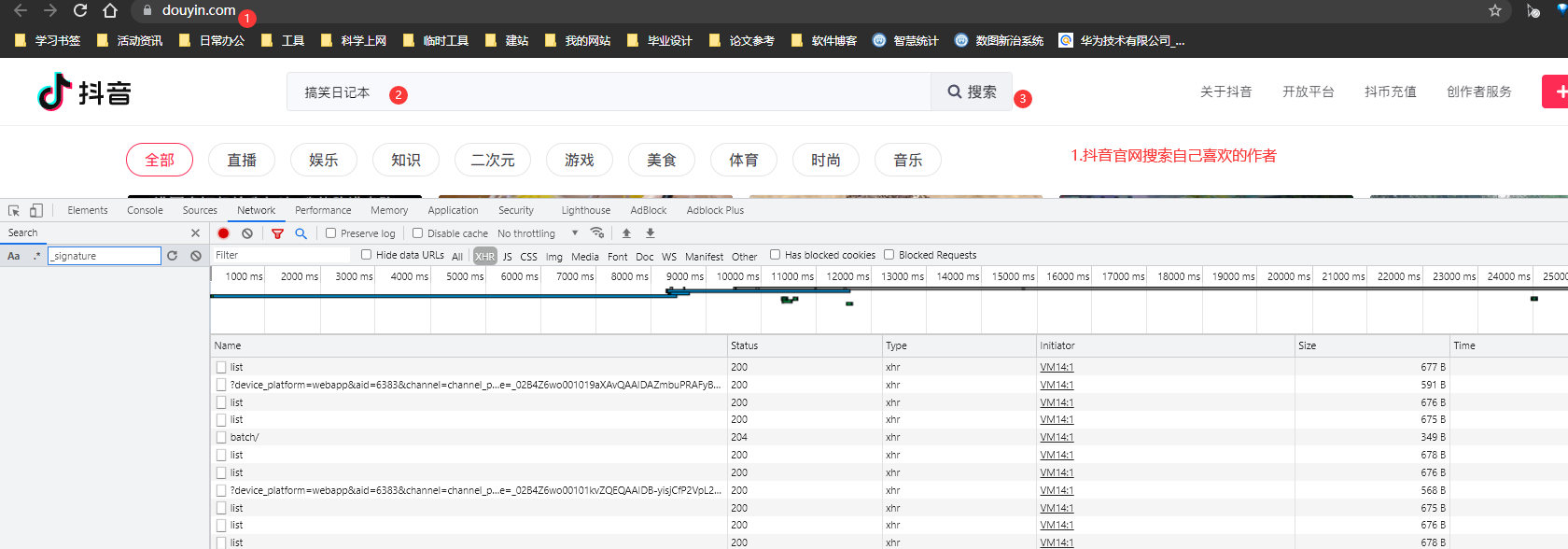The image size is (1568, 549).
Task: Open the 关于抖音 link
Action: (x=1225, y=91)
